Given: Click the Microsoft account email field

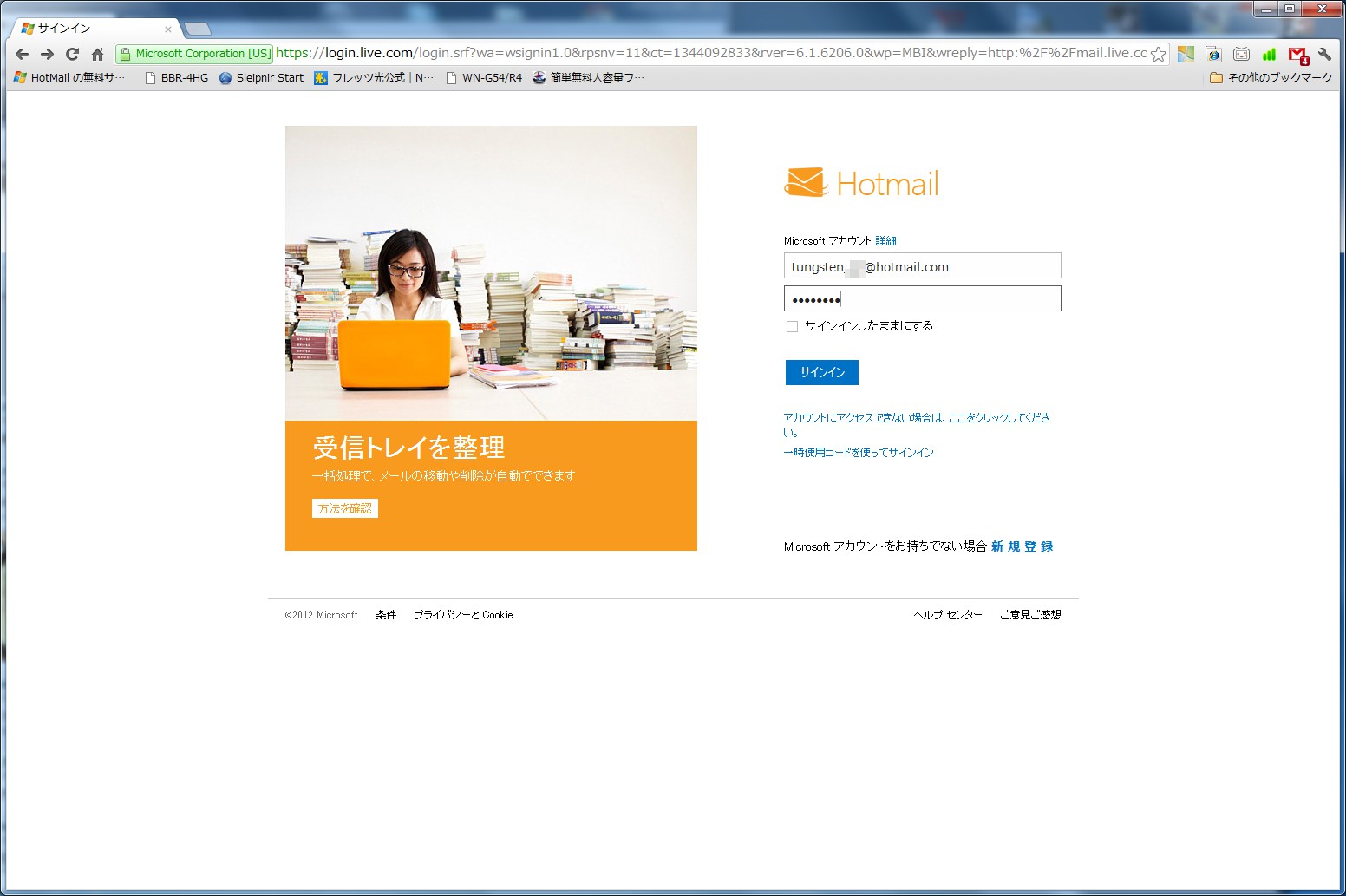Looking at the screenshot, I should (922, 266).
